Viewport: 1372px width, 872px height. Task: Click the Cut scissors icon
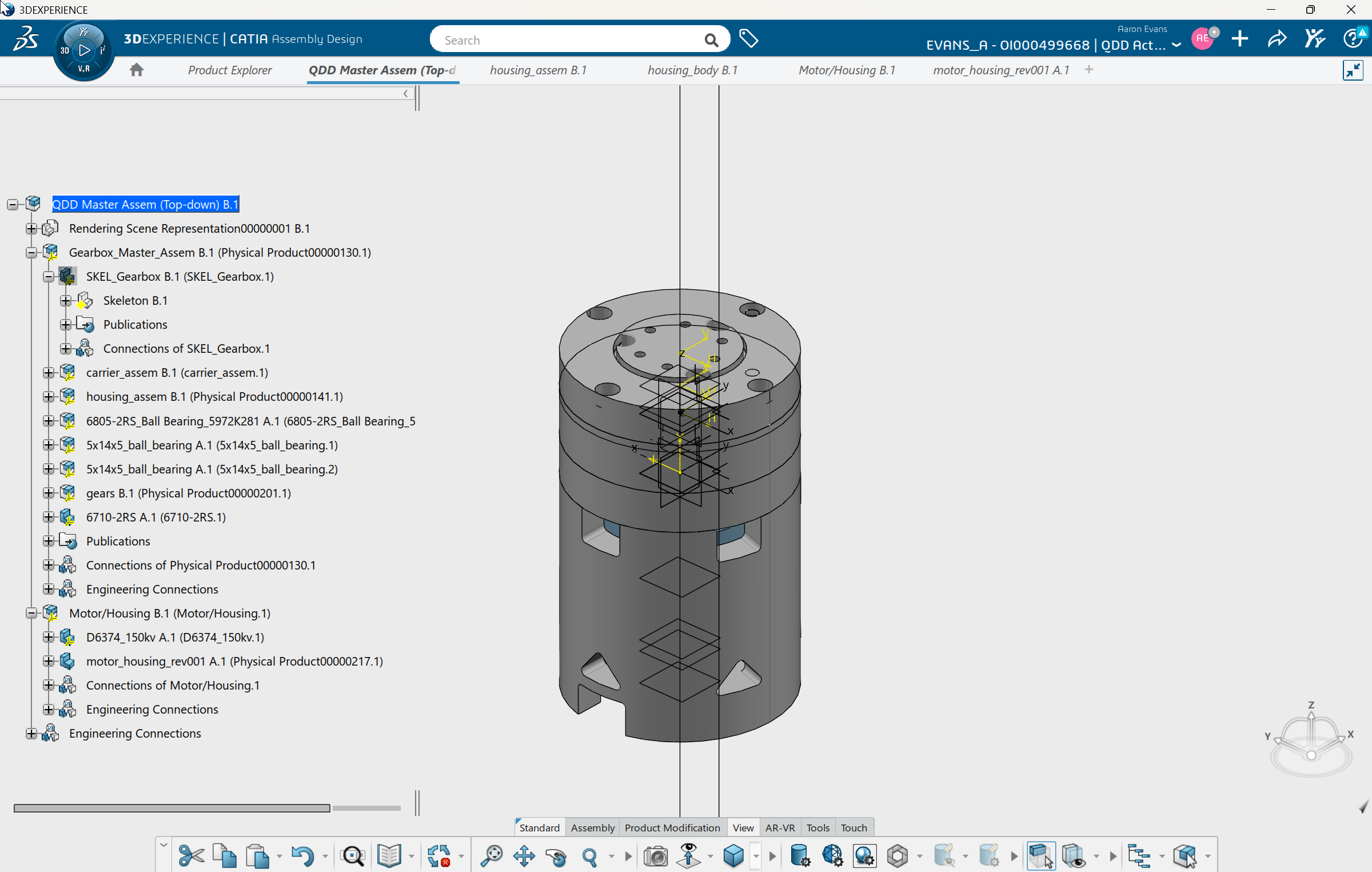[x=191, y=855]
